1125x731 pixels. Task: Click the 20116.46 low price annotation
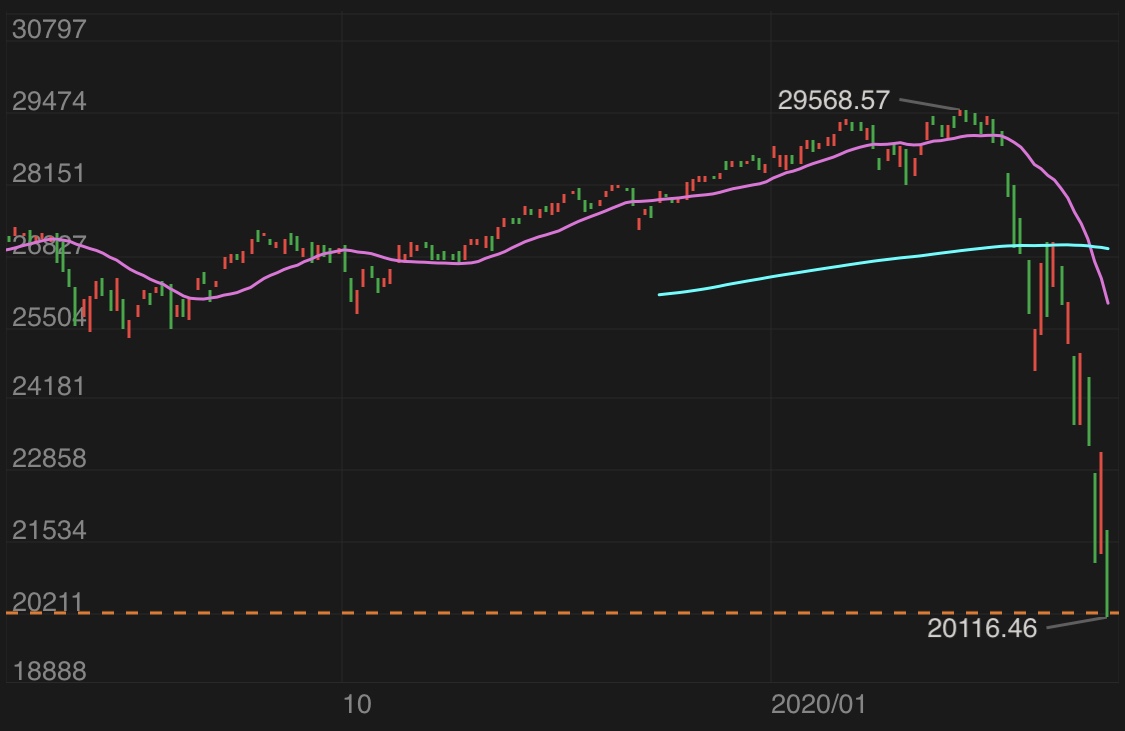click(982, 628)
